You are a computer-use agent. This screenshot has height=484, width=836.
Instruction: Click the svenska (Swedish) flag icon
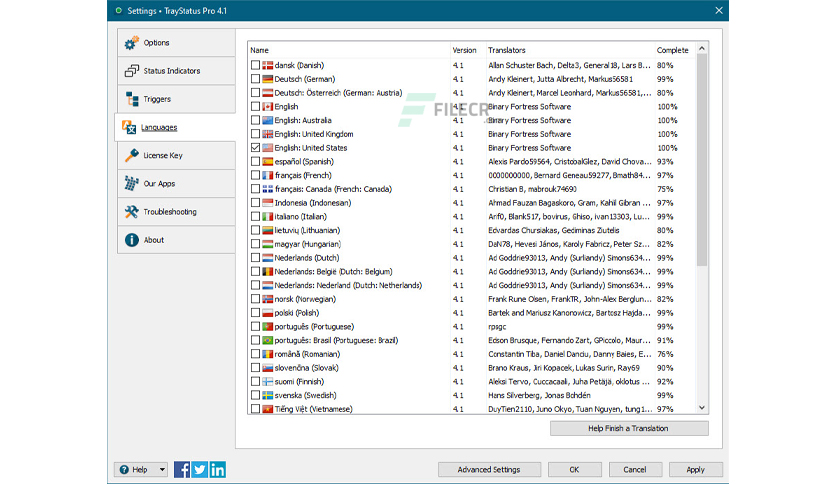click(268, 396)
